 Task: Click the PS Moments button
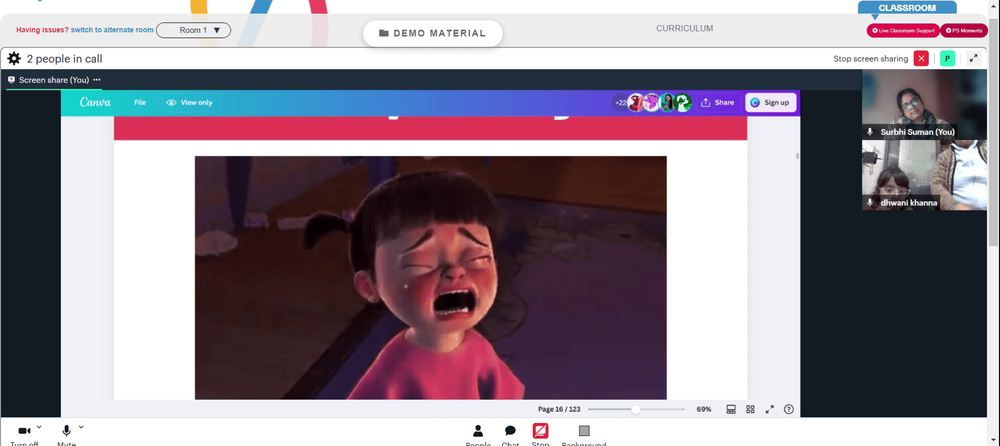point(964,30)
